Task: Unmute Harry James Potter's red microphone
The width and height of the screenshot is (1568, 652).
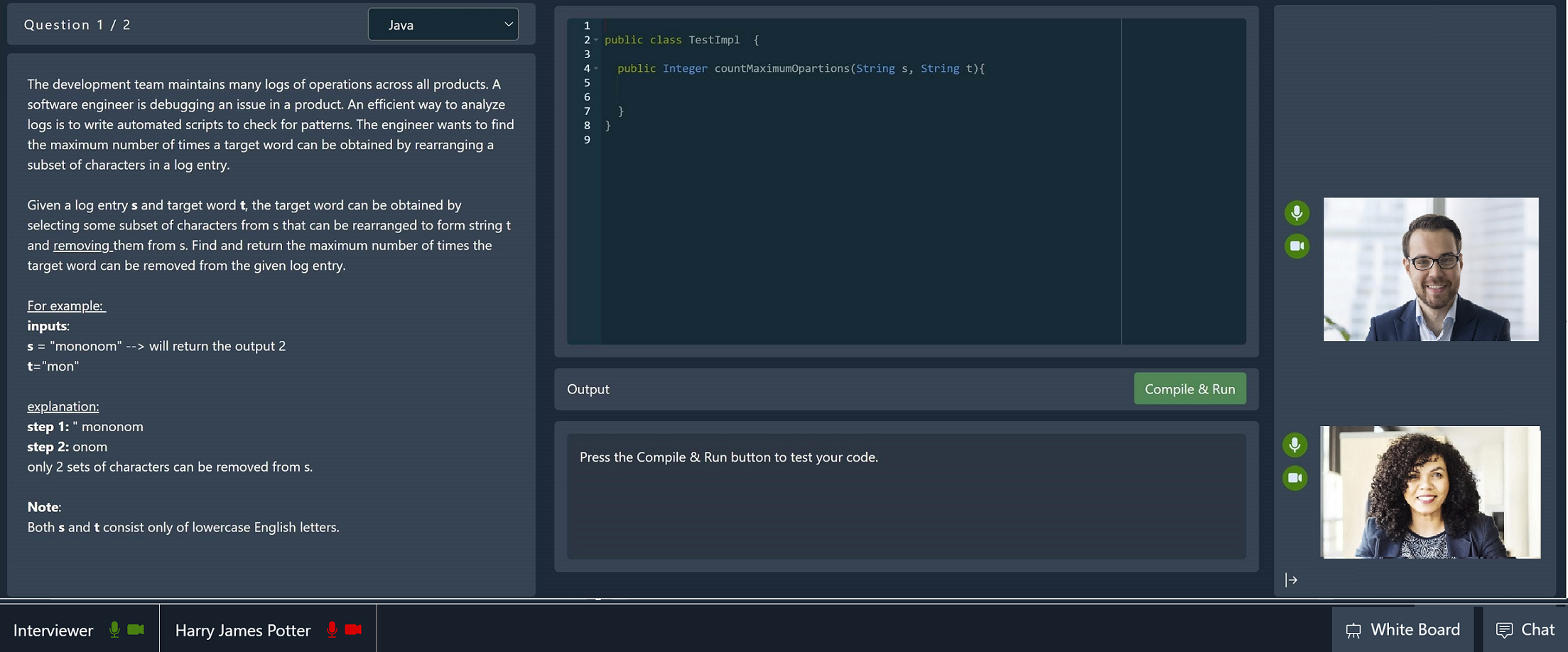Action: pos(332,630)
